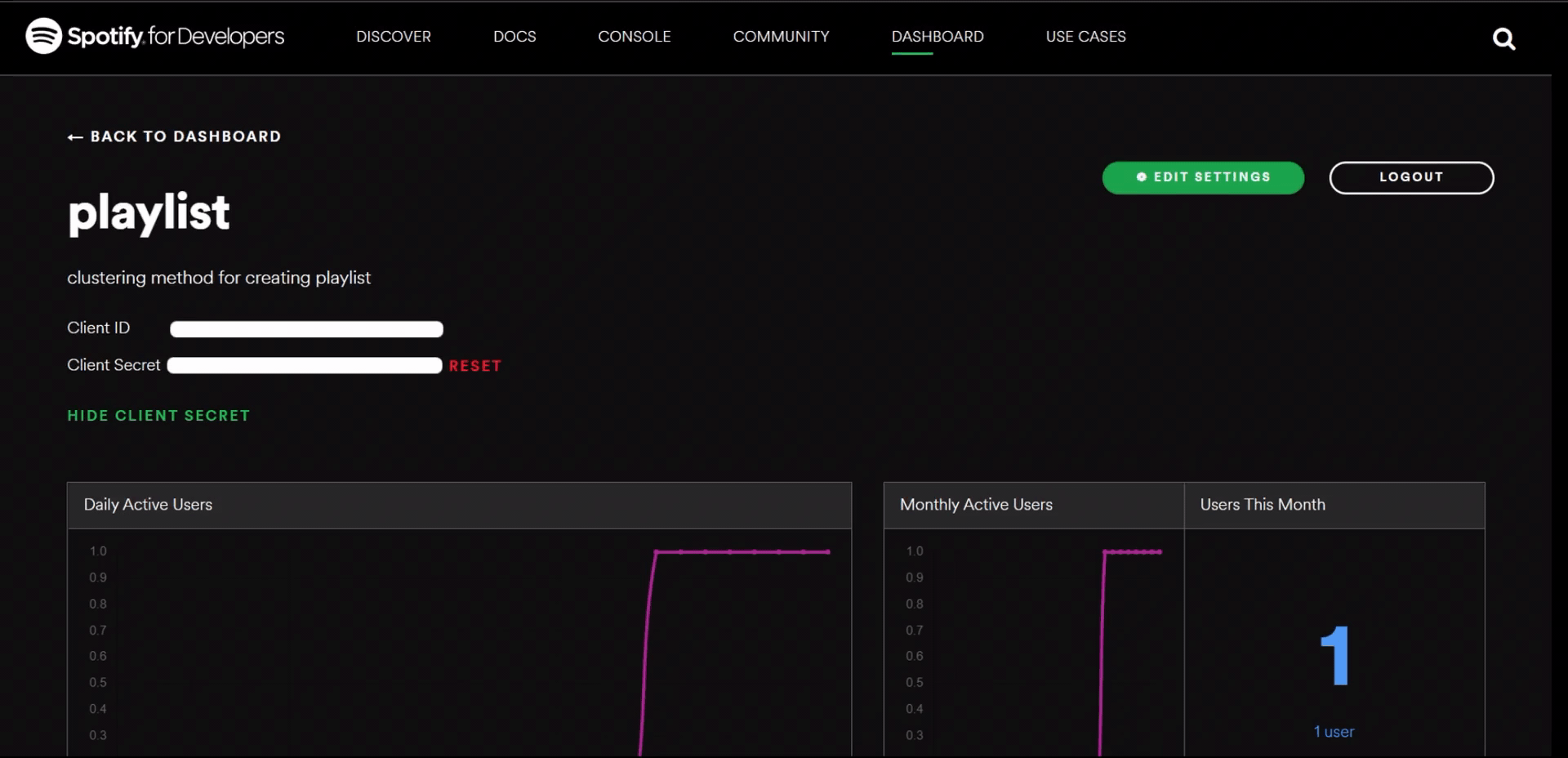Navigate to the Discover page
The width and height of the screenshot is (1568, 758).
click(394, 36)
